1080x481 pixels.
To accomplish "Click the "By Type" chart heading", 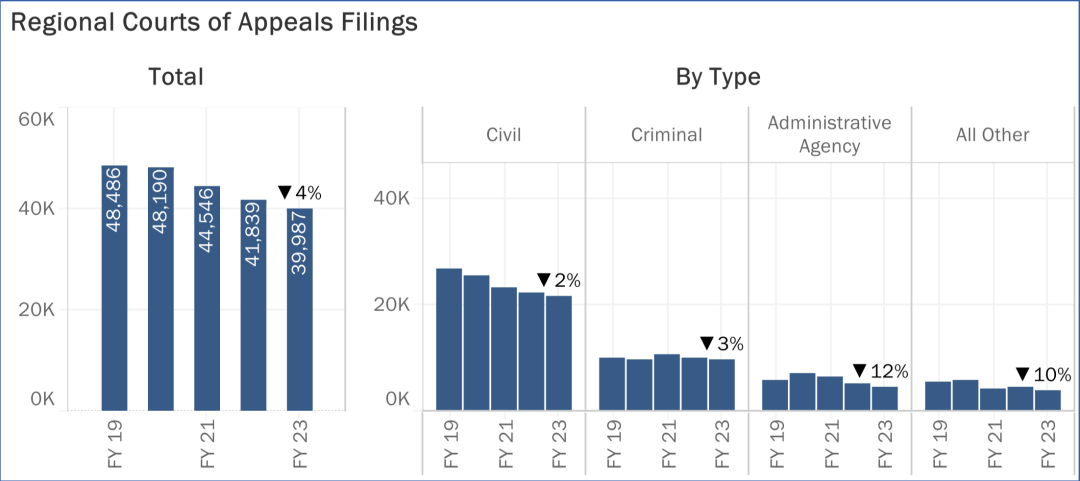I will pyautogui.click(x=717, y=77).
